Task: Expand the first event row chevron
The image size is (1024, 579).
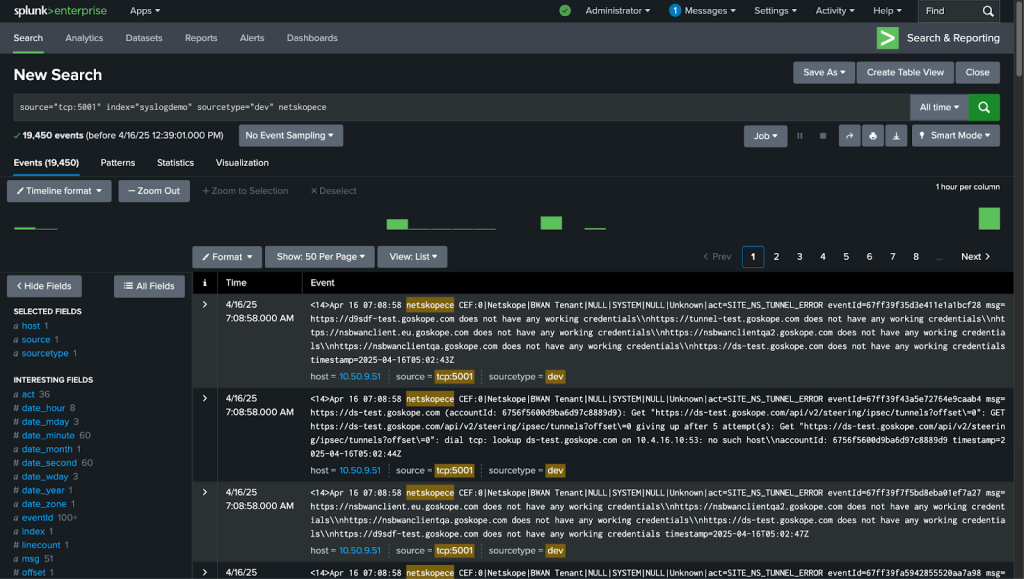Action: coord(204,305)
